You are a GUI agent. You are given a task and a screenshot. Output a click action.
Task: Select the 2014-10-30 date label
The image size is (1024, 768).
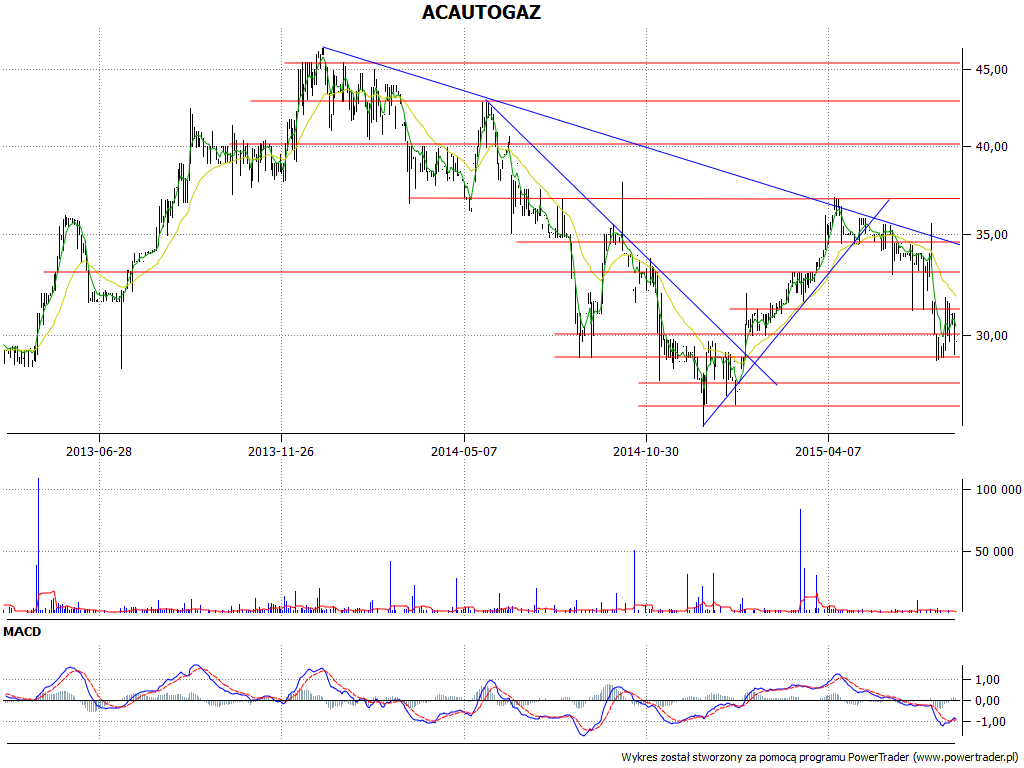coord(646,451)
